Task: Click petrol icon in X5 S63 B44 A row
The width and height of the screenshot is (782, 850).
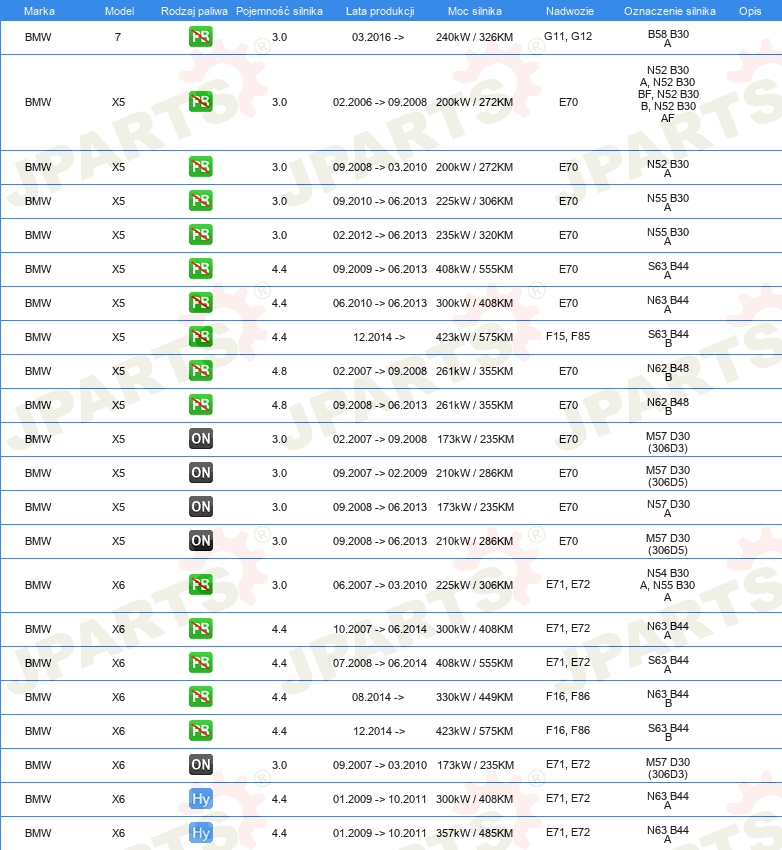Action: tap(201, 269)
